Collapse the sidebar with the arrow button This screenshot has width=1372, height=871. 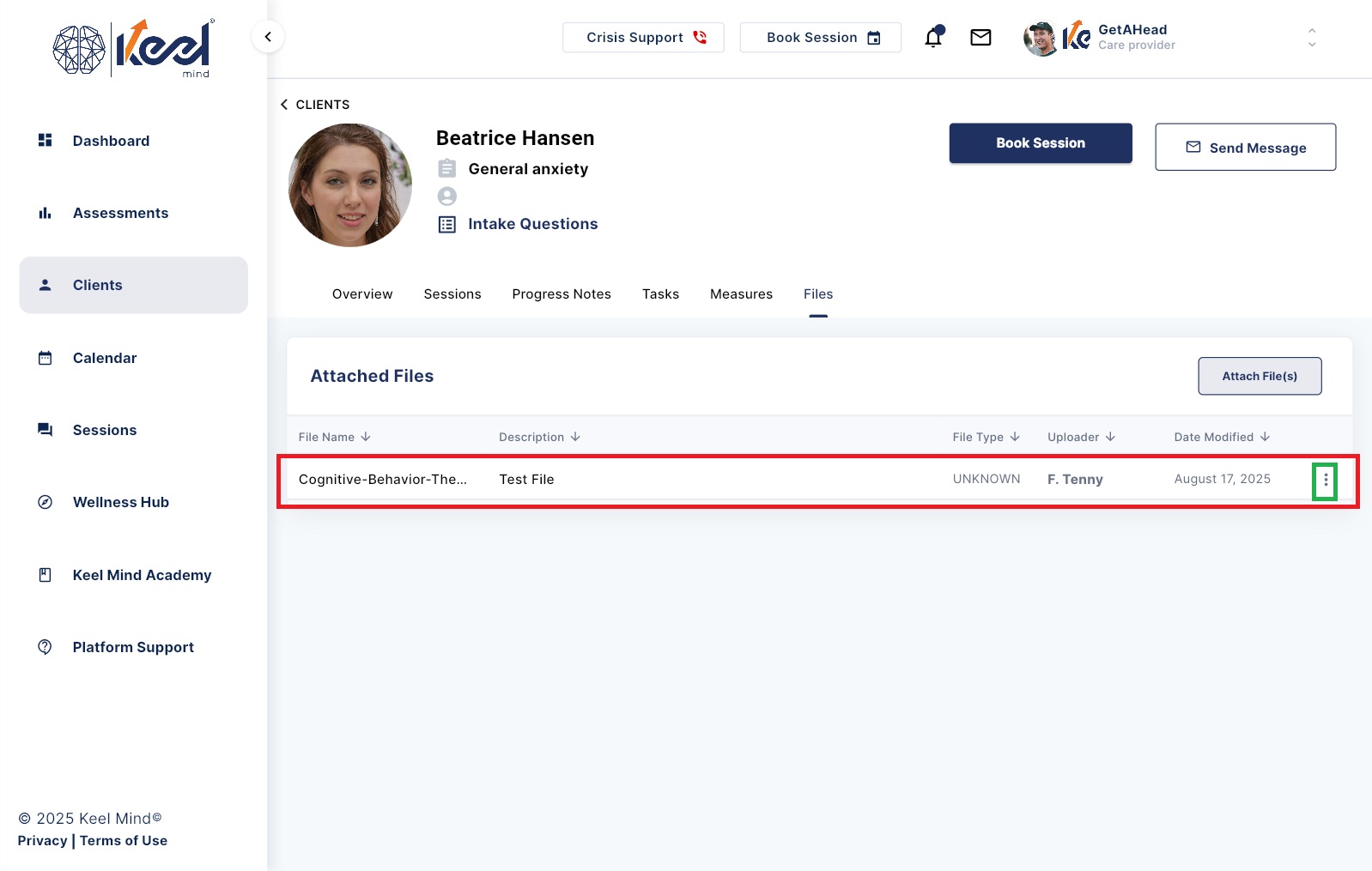point(268,36)
